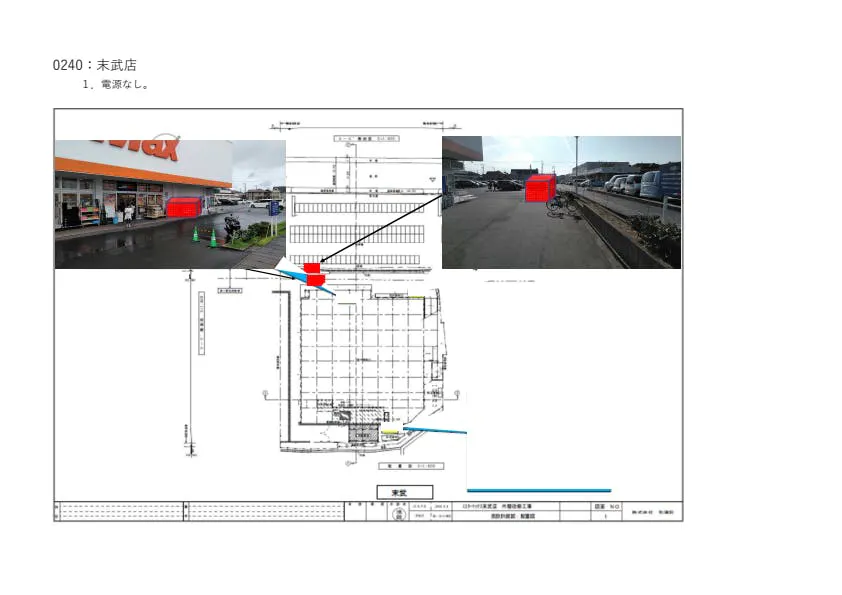
Task: Click the black arrow line between photo and plan
Action: coord(380,230)
